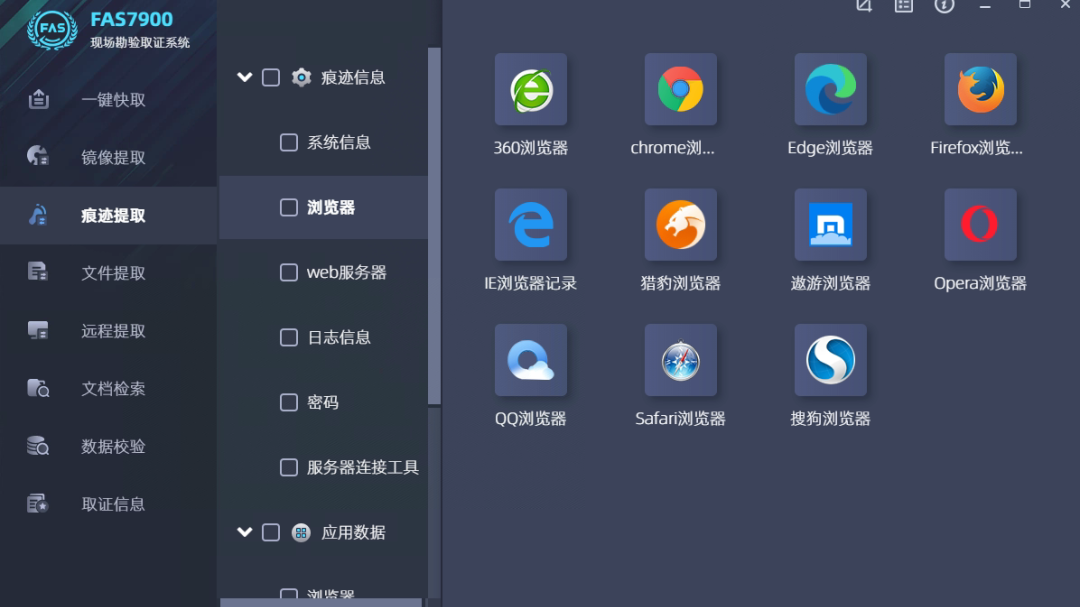
Task: Select the Safari浏览器 icon
Action: tap(680, 360)
